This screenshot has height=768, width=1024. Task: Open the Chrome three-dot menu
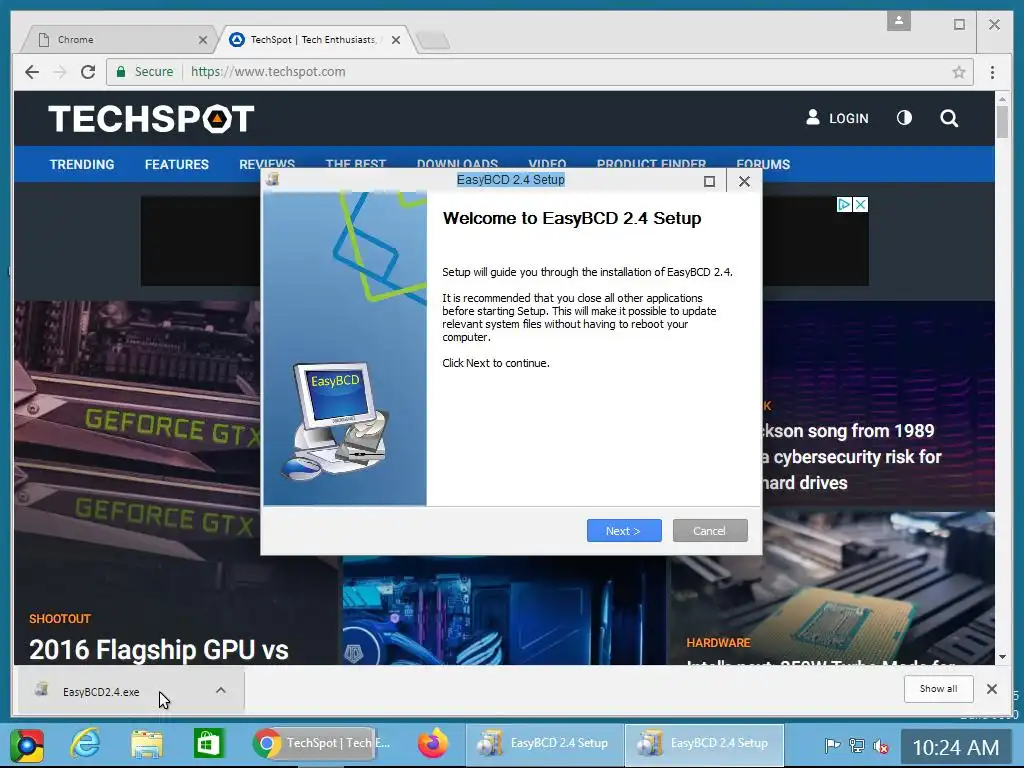click(992, 72)
